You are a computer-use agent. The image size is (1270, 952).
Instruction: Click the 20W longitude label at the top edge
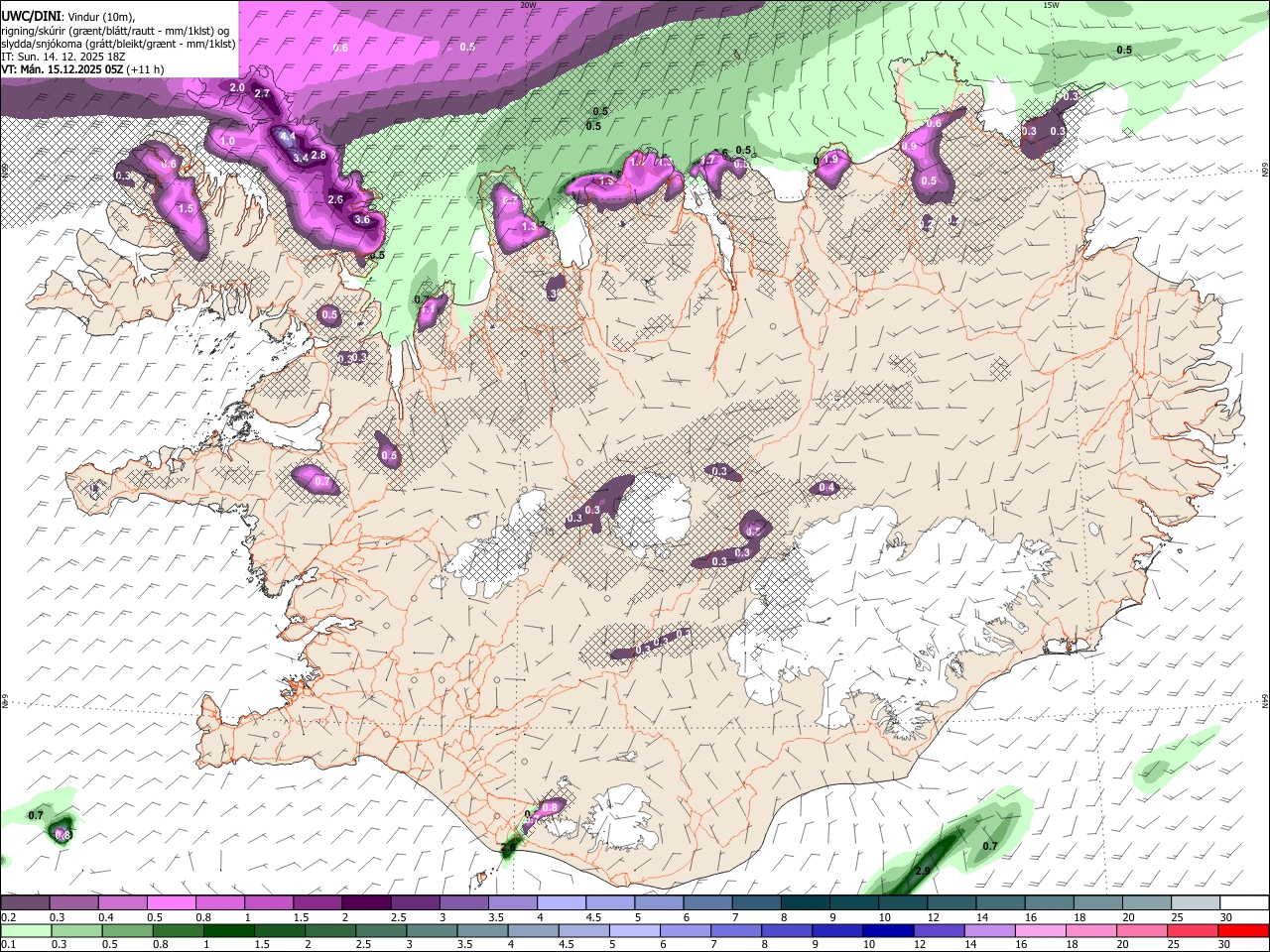tap(528, 5)
